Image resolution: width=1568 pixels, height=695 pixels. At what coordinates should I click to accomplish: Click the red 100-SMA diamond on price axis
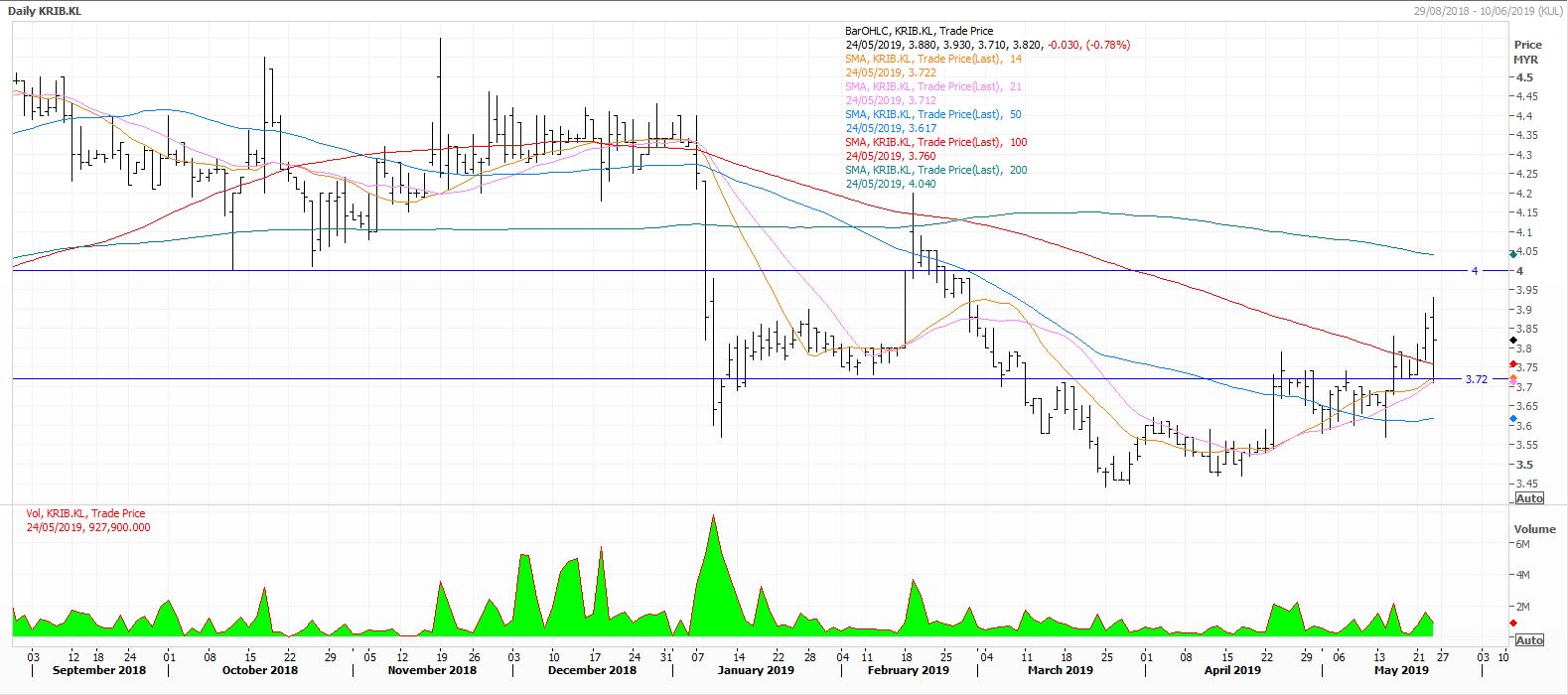[x=1512, y=364]
